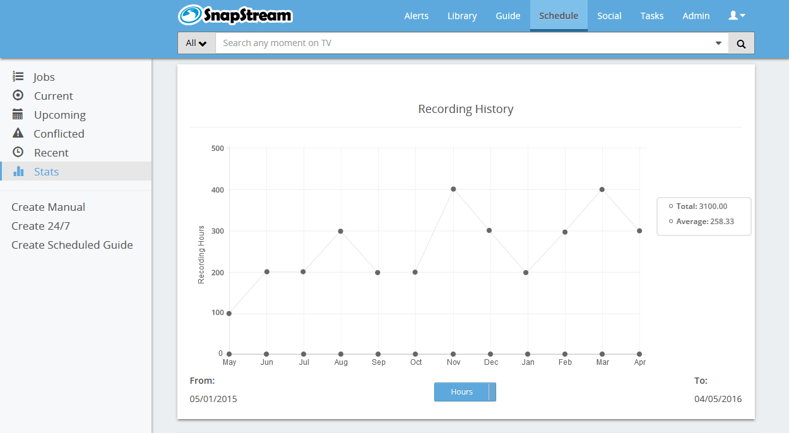Toggle the Total series in legend
Image resolution: width=789 pixels, height=433 pixels.
coord(699,206)
